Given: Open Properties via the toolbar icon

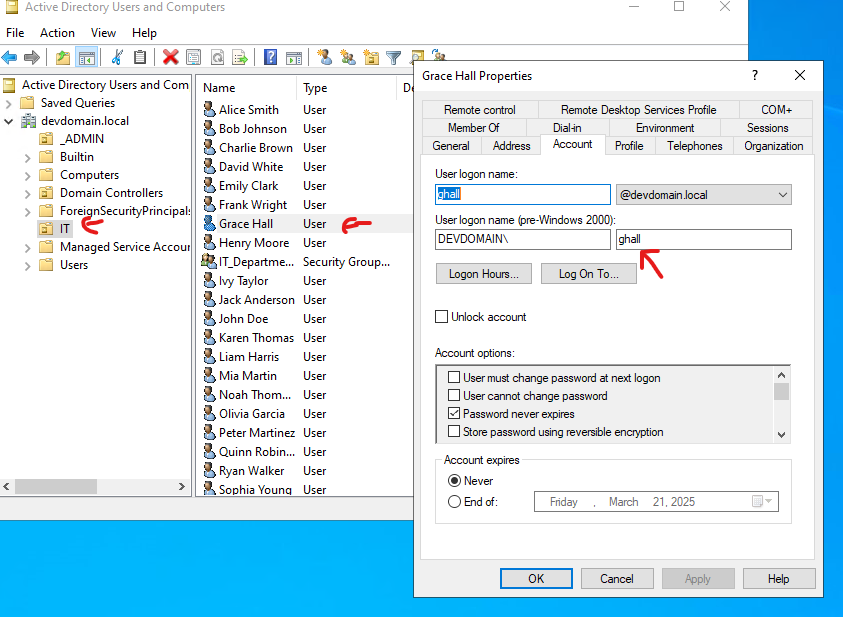Looking at the screenshot, I should [194, 57].
